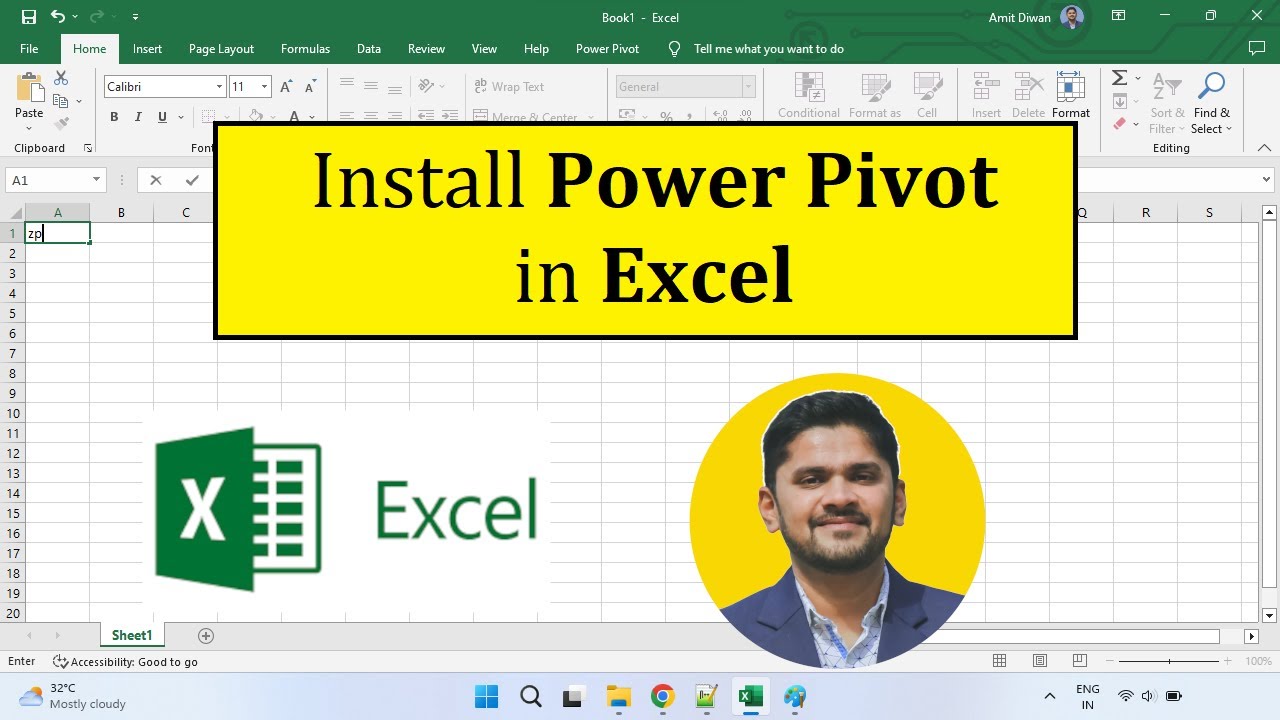
Task: Collapse the ribbon with the caret
Action: click(x=1265, y=148)
